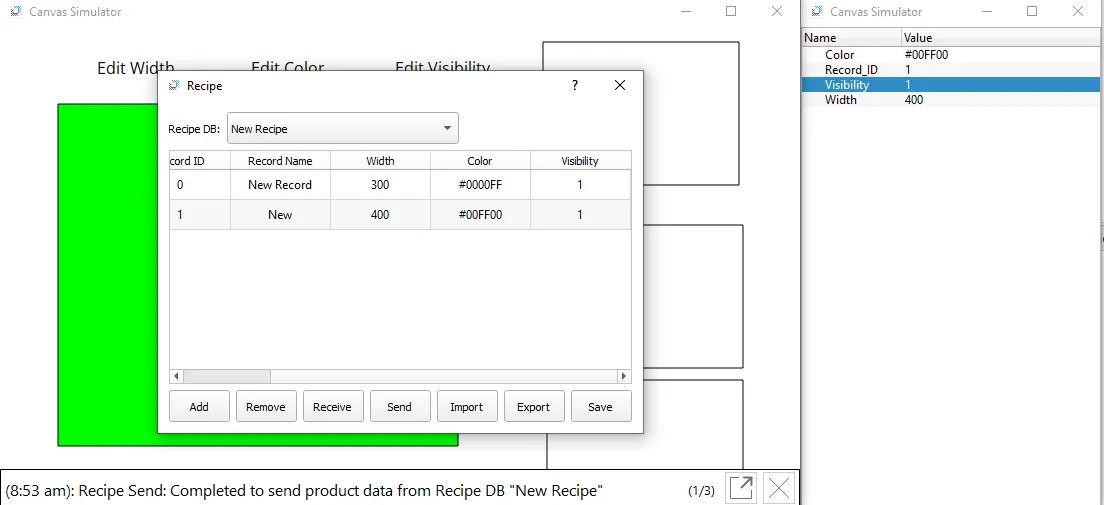Pop out the notification message window

click(x=741, y=489)
